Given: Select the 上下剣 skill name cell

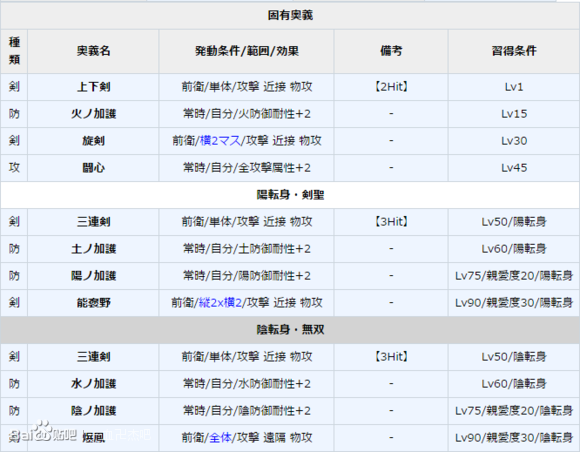Looking at the screenshot, I should point(93,87).
